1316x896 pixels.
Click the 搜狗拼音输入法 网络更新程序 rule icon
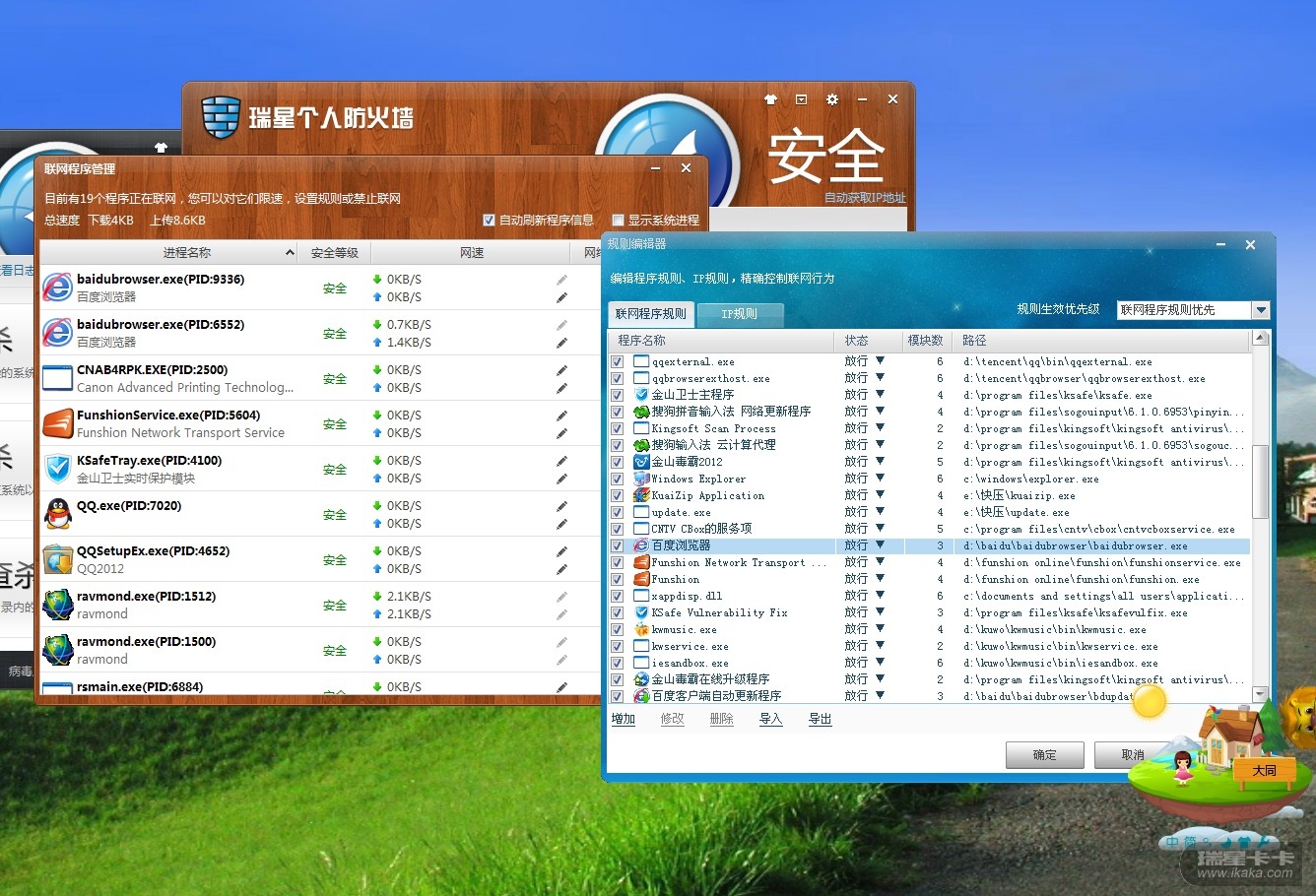click(641, 412)
